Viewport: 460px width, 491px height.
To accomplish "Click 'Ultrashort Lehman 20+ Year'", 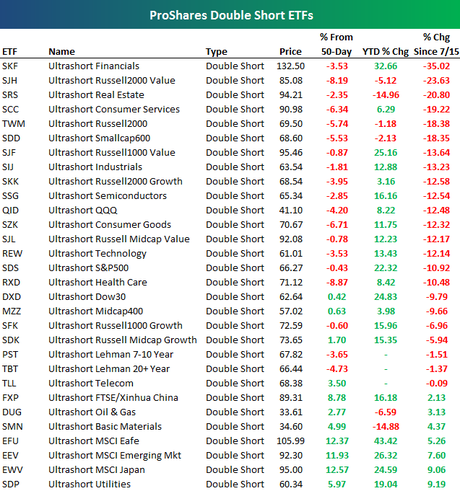I will [x=109, y=369].
